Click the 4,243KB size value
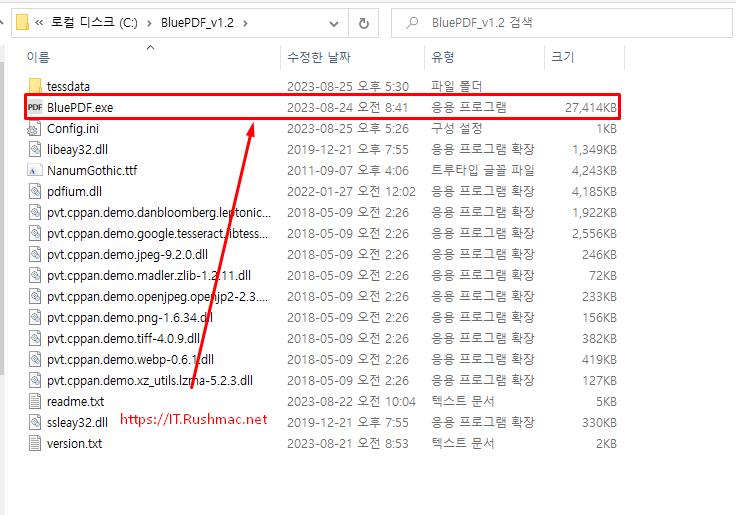This screenshot has width=736, height=515. point(594,170)
